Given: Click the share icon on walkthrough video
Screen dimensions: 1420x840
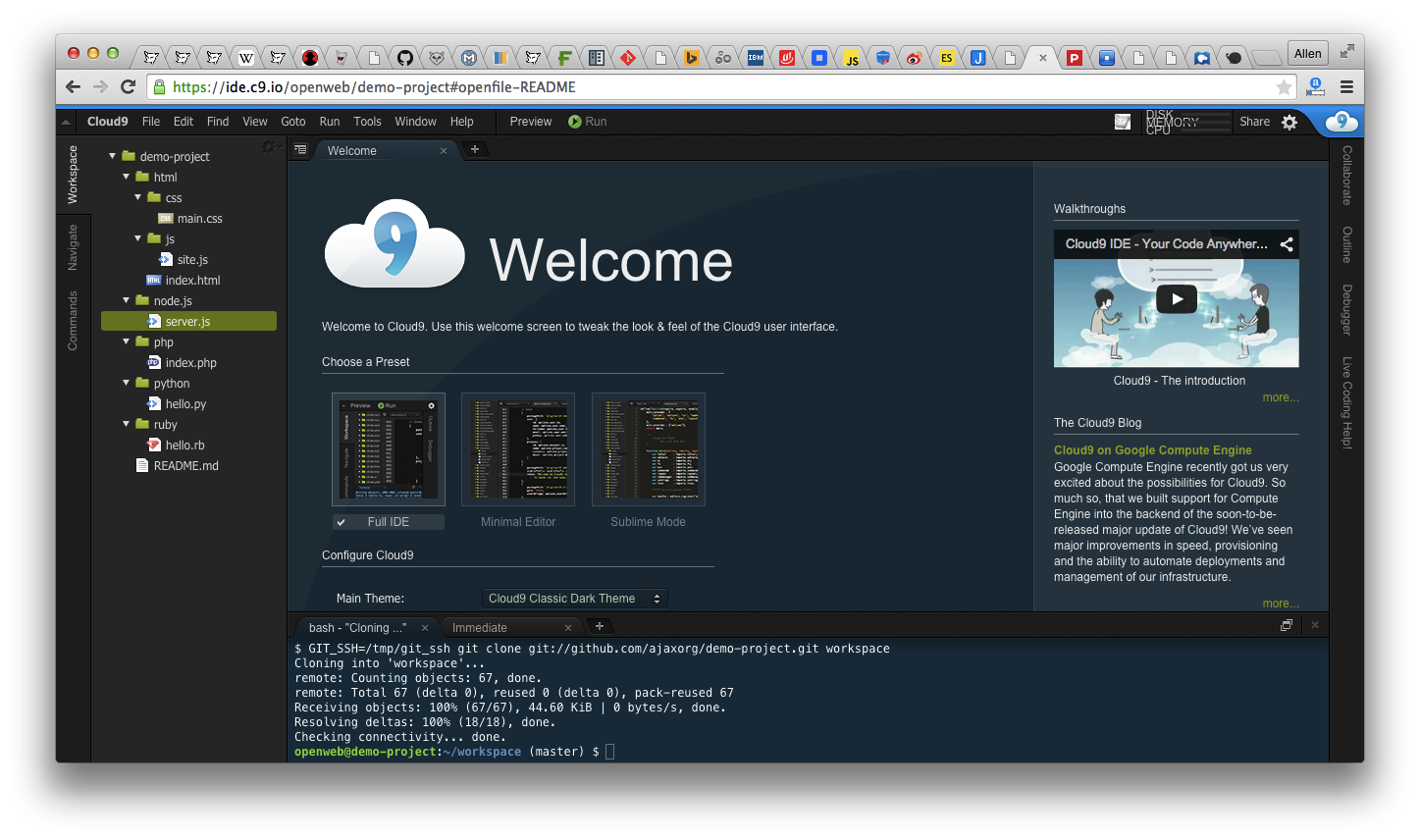Looking at the screenshot, I should pos(1286,244).
